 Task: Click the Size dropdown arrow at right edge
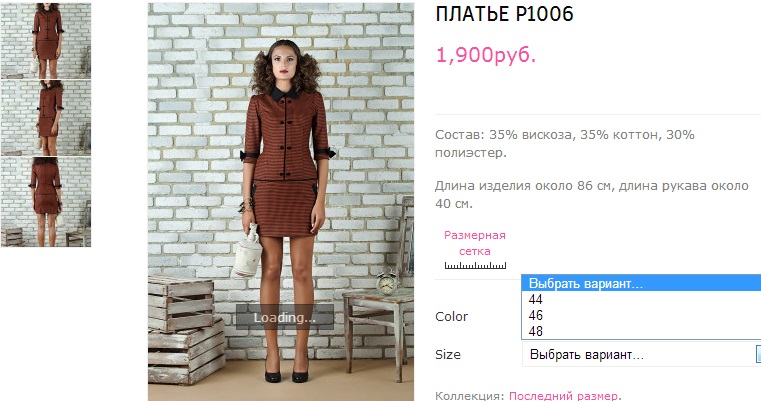[758, 354]
